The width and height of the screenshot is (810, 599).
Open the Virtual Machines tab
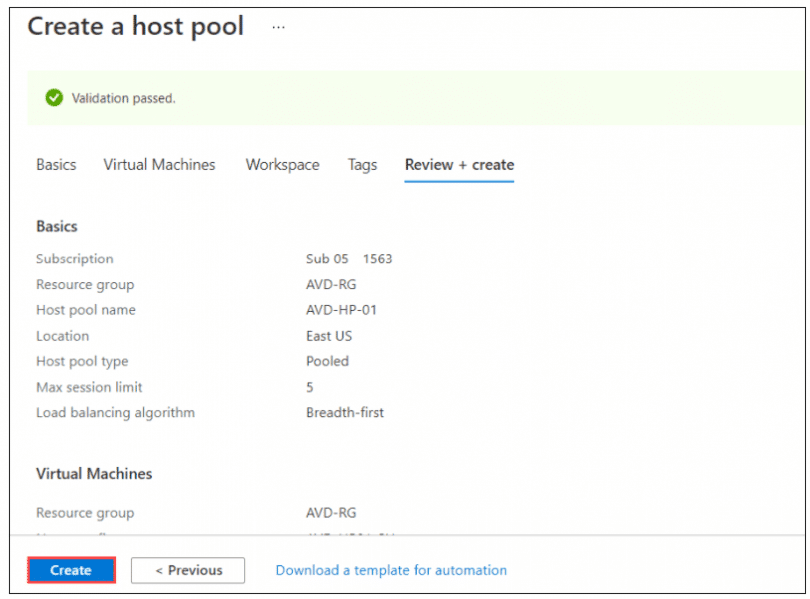click(x=159, y=165)
